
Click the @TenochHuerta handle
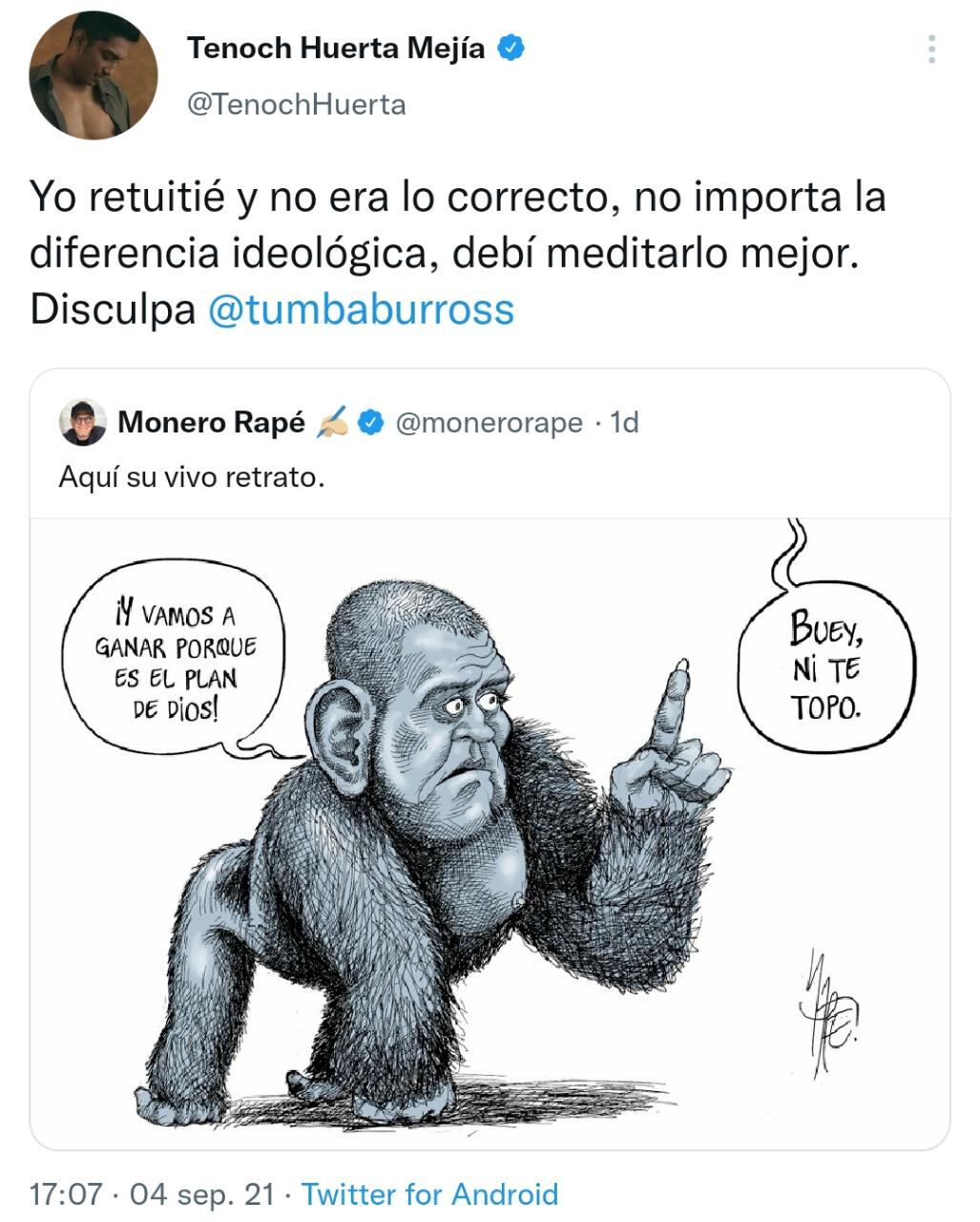tap(297, 104)
